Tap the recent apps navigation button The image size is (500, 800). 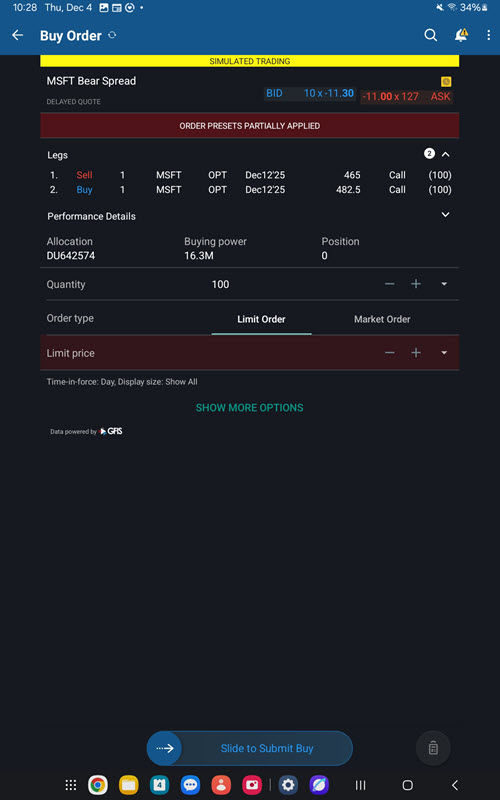click(360, 785)
